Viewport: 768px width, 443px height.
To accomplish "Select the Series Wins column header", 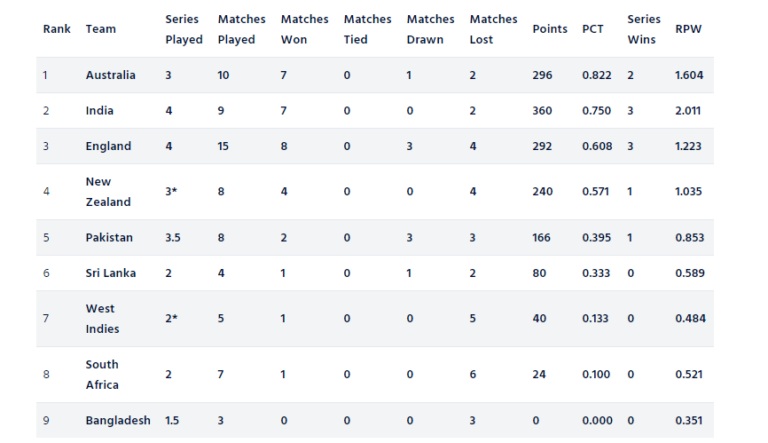I will (x=644, y=29).
